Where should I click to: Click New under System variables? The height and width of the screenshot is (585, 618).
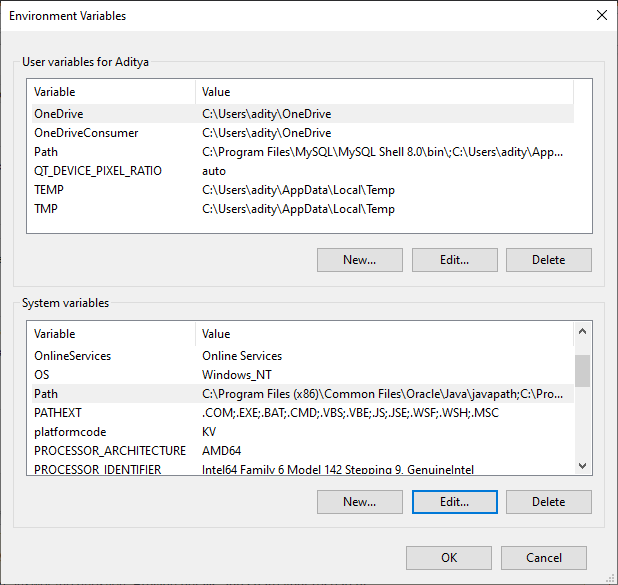tap(359, 501)
